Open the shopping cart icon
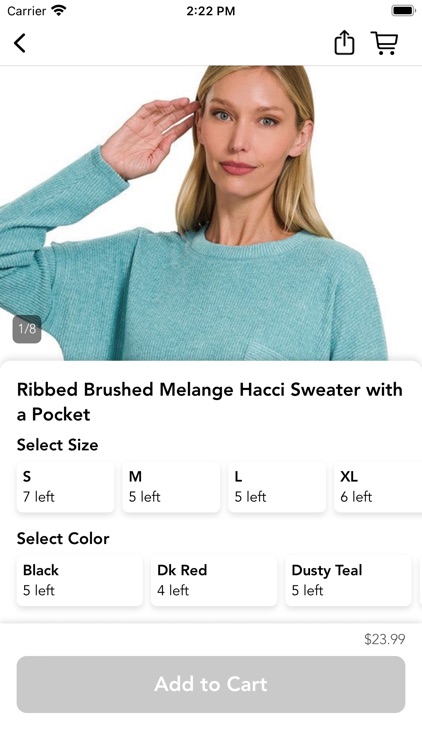 [x=384, y=43]
